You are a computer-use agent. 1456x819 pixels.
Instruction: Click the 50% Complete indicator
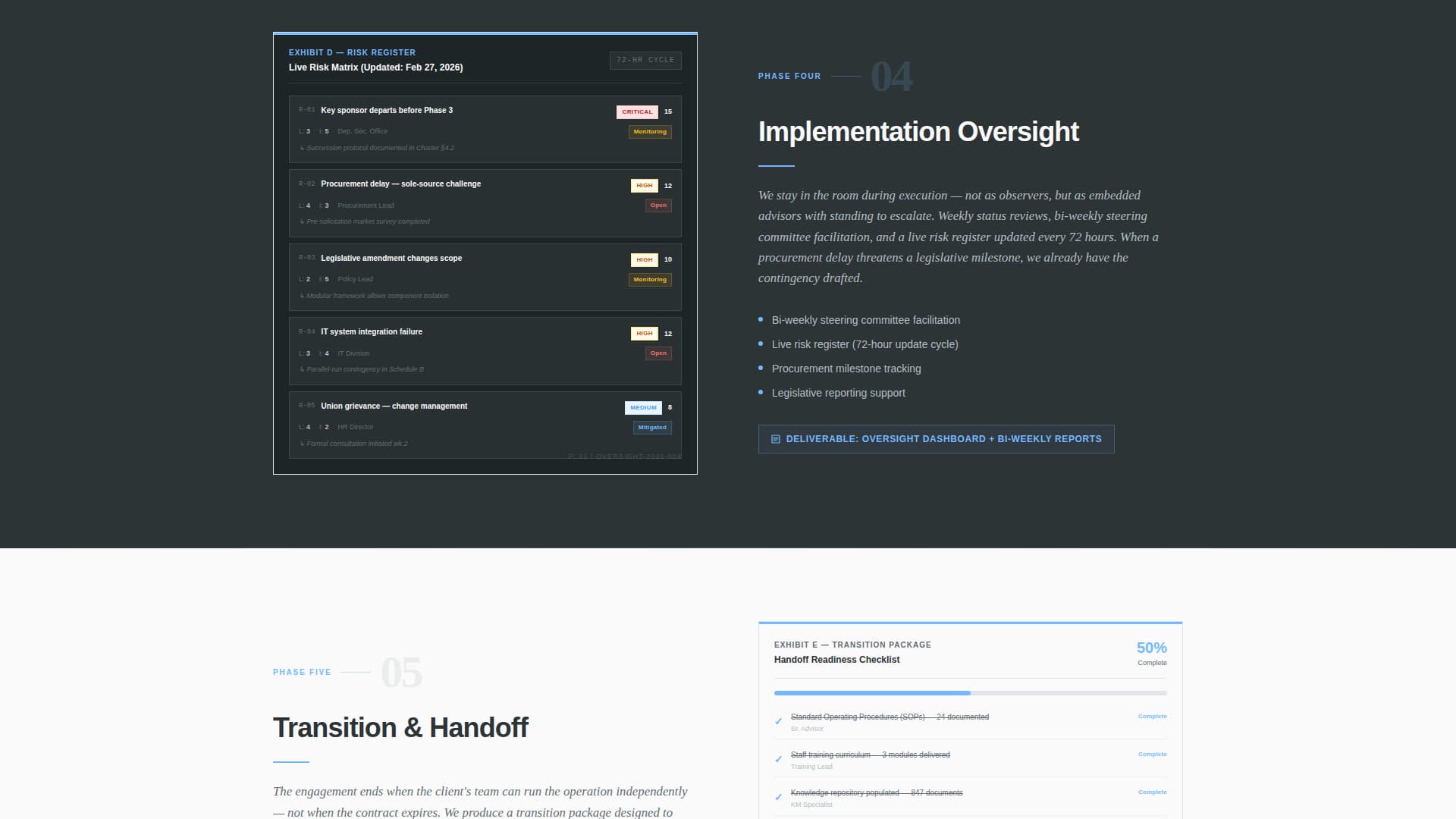click(1151, 654)
